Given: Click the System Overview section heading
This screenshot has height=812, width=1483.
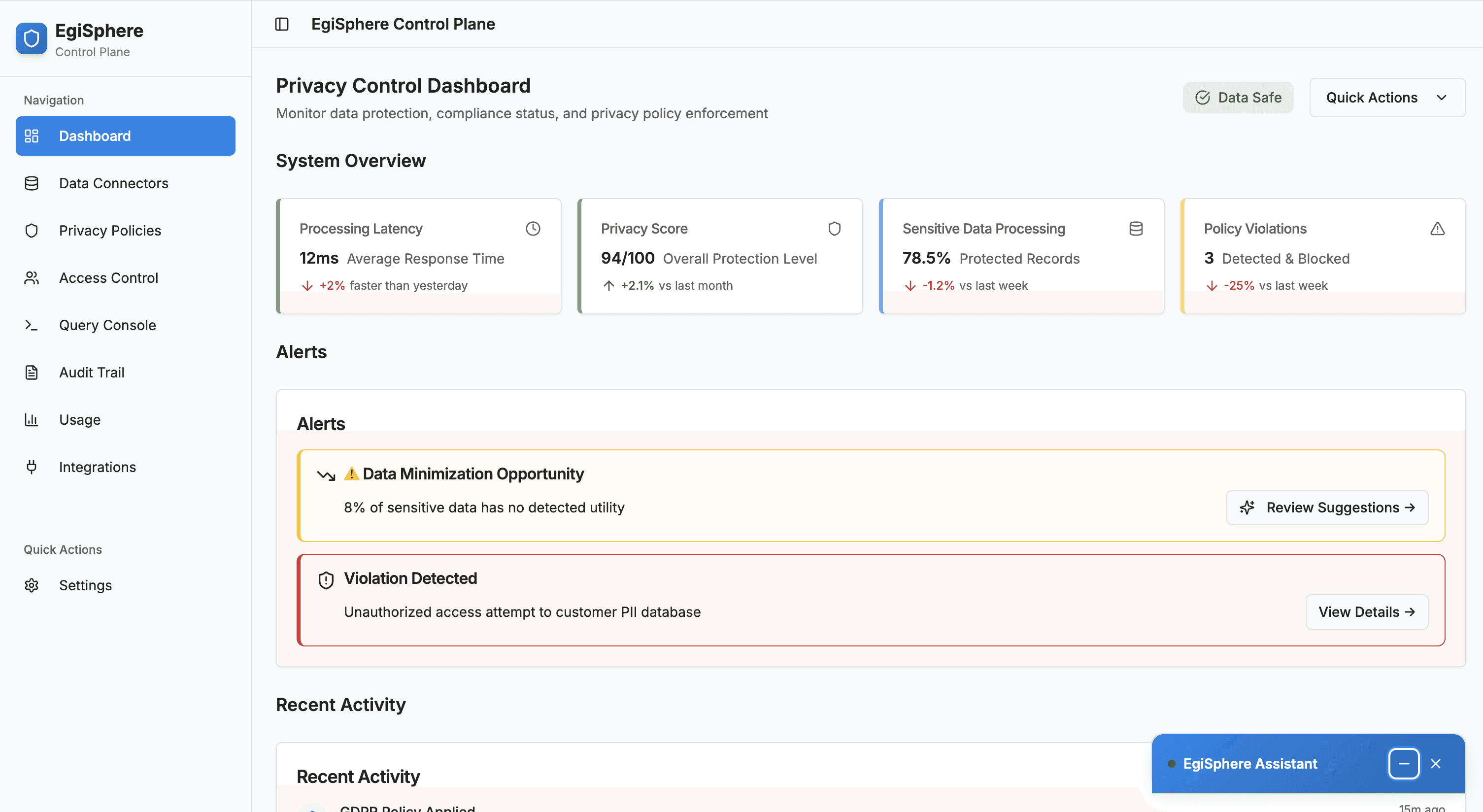Looking at the screenshot, I should [x=351, y=161].
